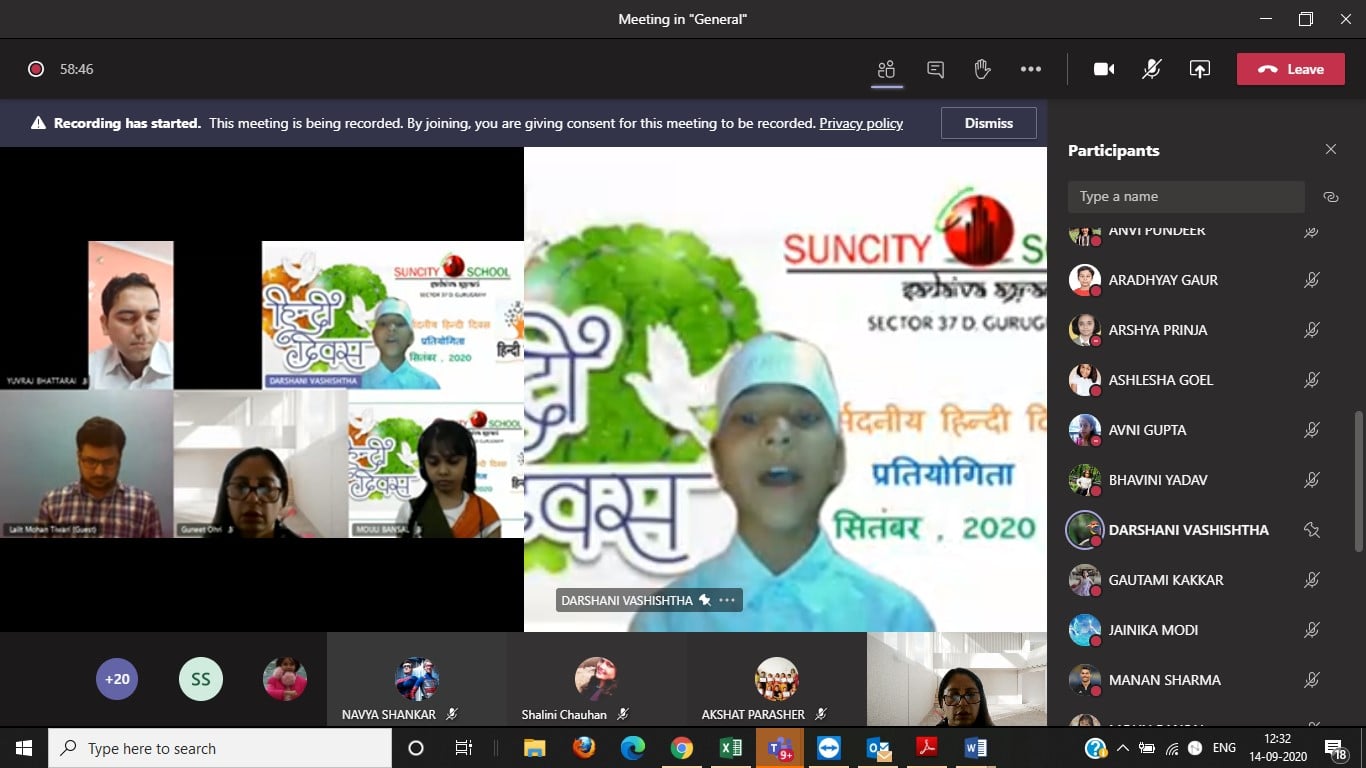The width and height of the screenshot is (1366, 768).
Task: Raise your hand in the meeting
Action: coord(982,69)
